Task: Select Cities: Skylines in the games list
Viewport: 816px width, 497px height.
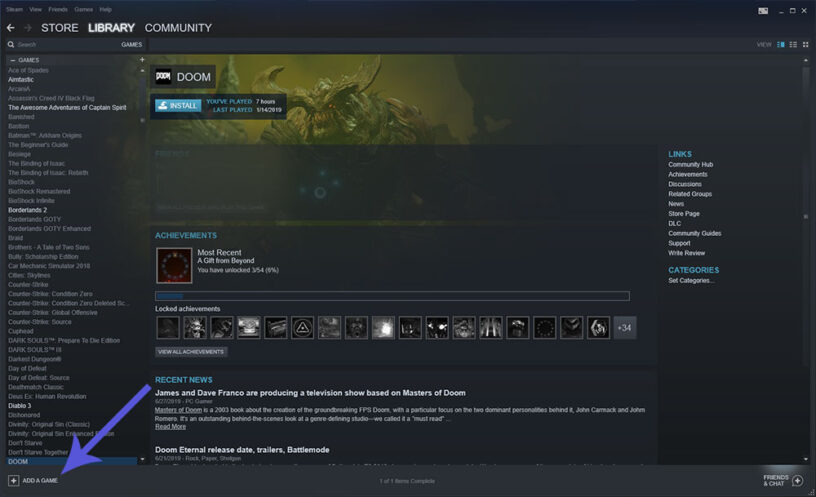Action: click(29, 275)
